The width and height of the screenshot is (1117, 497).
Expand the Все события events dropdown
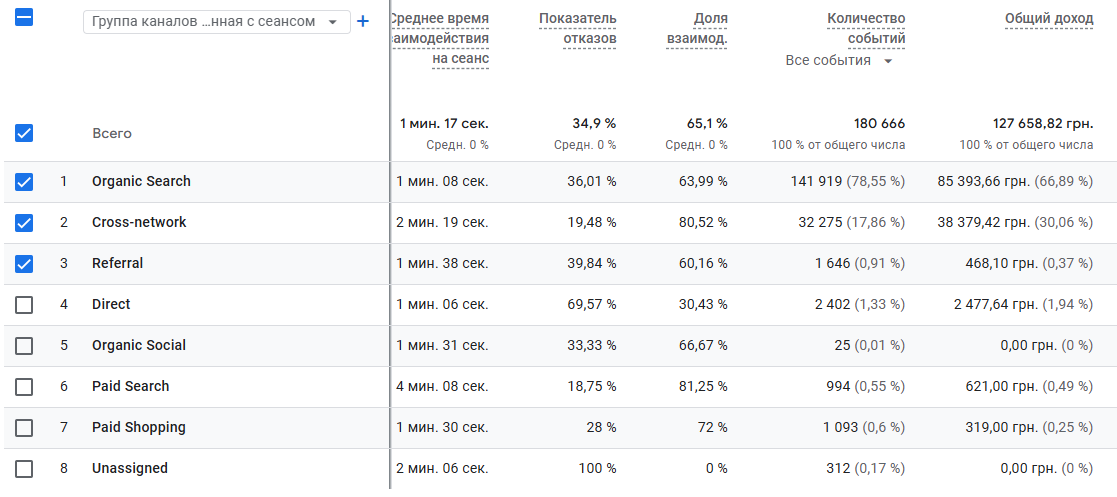click(839, 61)
